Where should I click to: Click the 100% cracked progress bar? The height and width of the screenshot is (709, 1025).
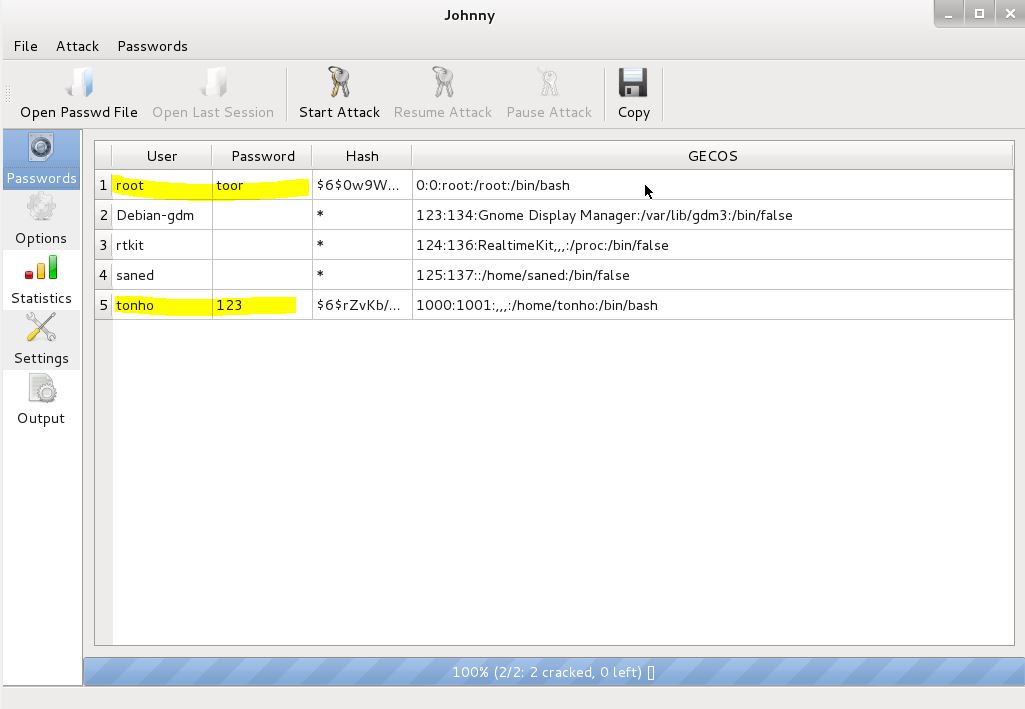(554, 672)
